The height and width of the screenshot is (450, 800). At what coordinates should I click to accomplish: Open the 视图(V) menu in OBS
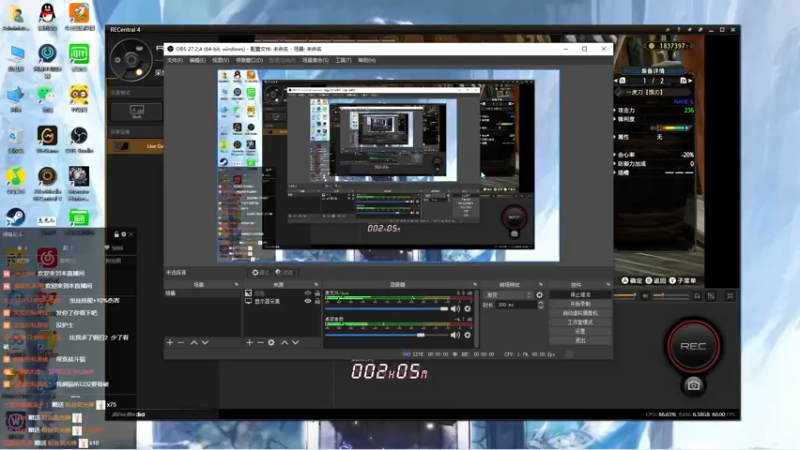click(x=220, y=60)
